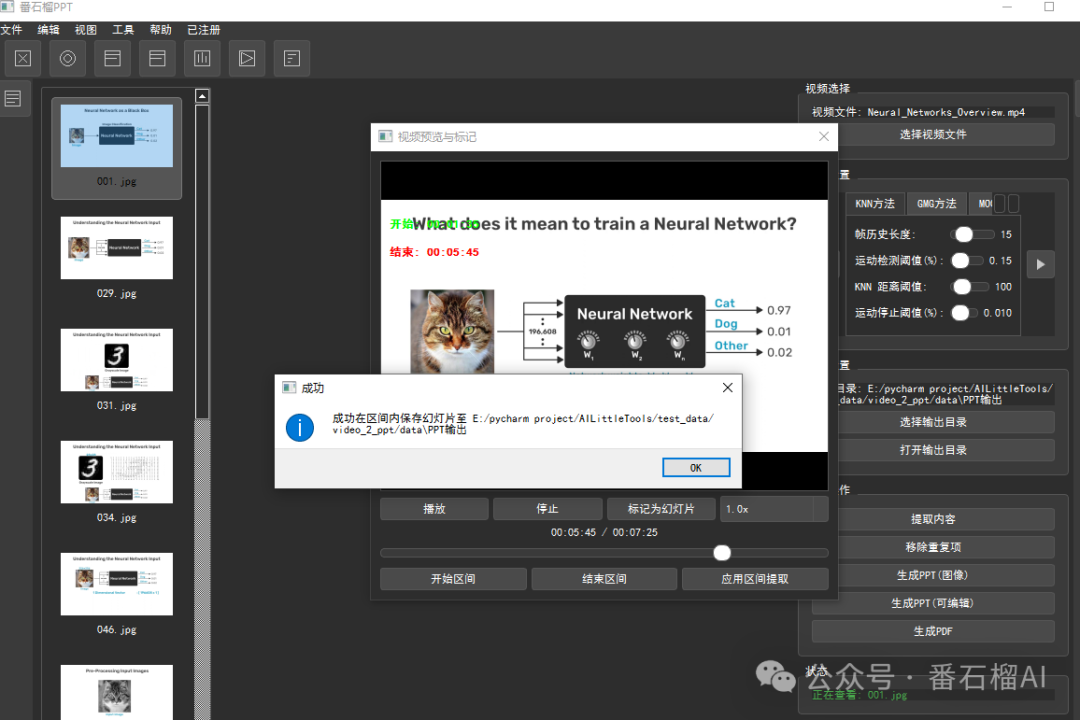The image size is (1080, 720).
Task: Click the video progress seek slider
Action: 604,553
